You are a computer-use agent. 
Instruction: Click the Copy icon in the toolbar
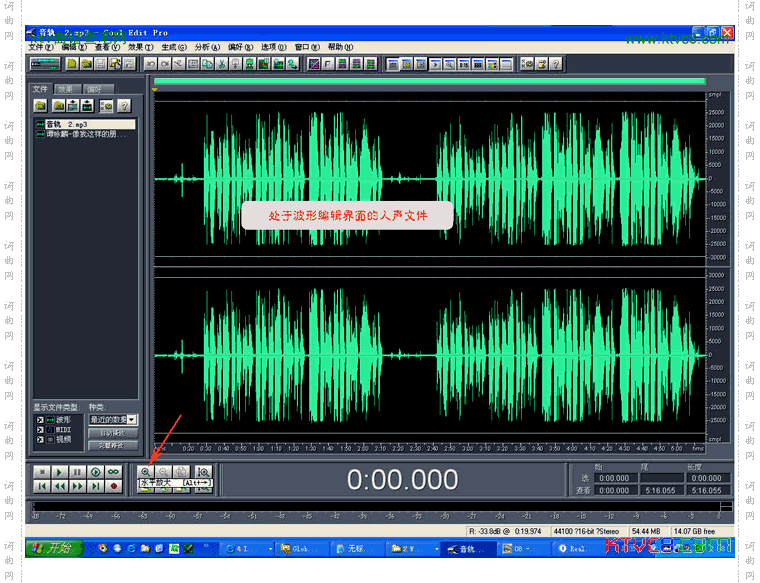click(x=207, y=64)
